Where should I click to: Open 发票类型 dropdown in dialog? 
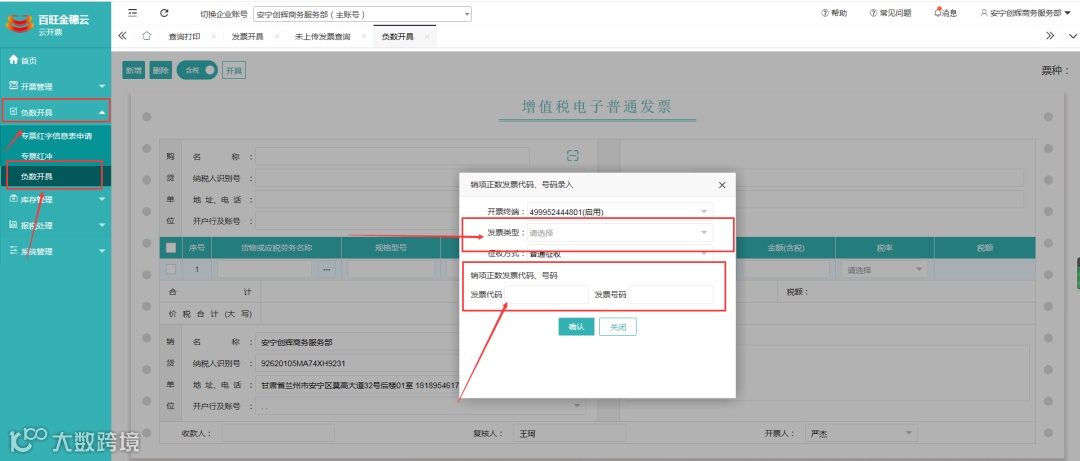[x=620, y=233]
